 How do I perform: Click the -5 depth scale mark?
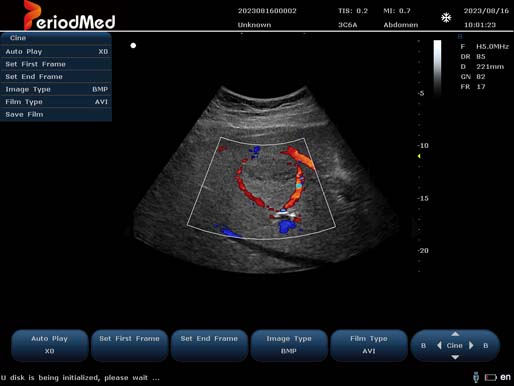421,93
